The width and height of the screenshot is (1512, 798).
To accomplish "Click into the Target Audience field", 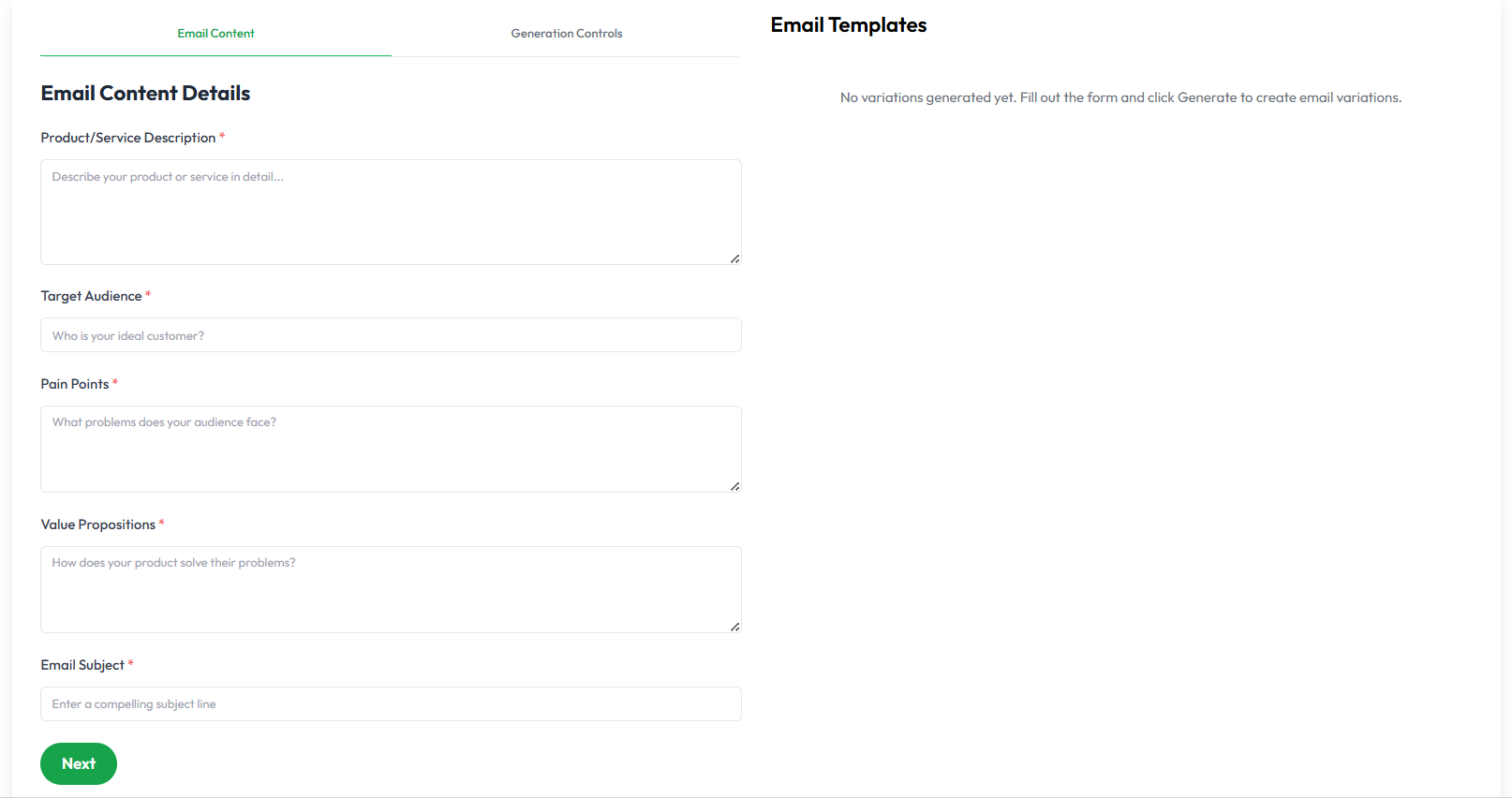I will click(x=391, y=335).
